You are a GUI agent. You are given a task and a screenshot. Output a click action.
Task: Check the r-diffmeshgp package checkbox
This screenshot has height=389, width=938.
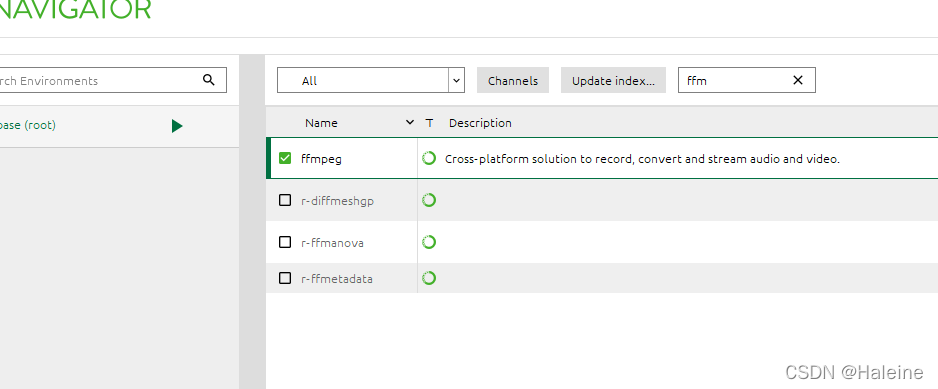285,200
